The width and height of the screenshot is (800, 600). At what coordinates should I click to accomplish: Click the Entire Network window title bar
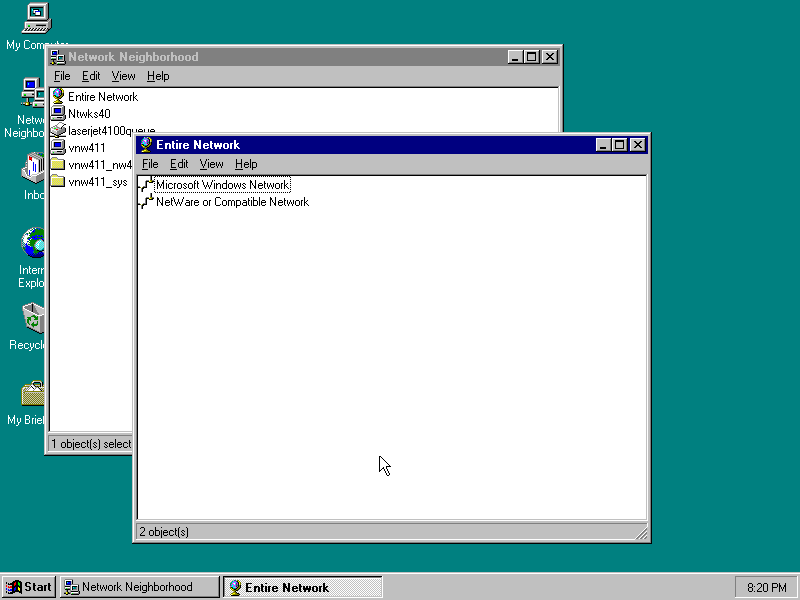pos(393,145)
